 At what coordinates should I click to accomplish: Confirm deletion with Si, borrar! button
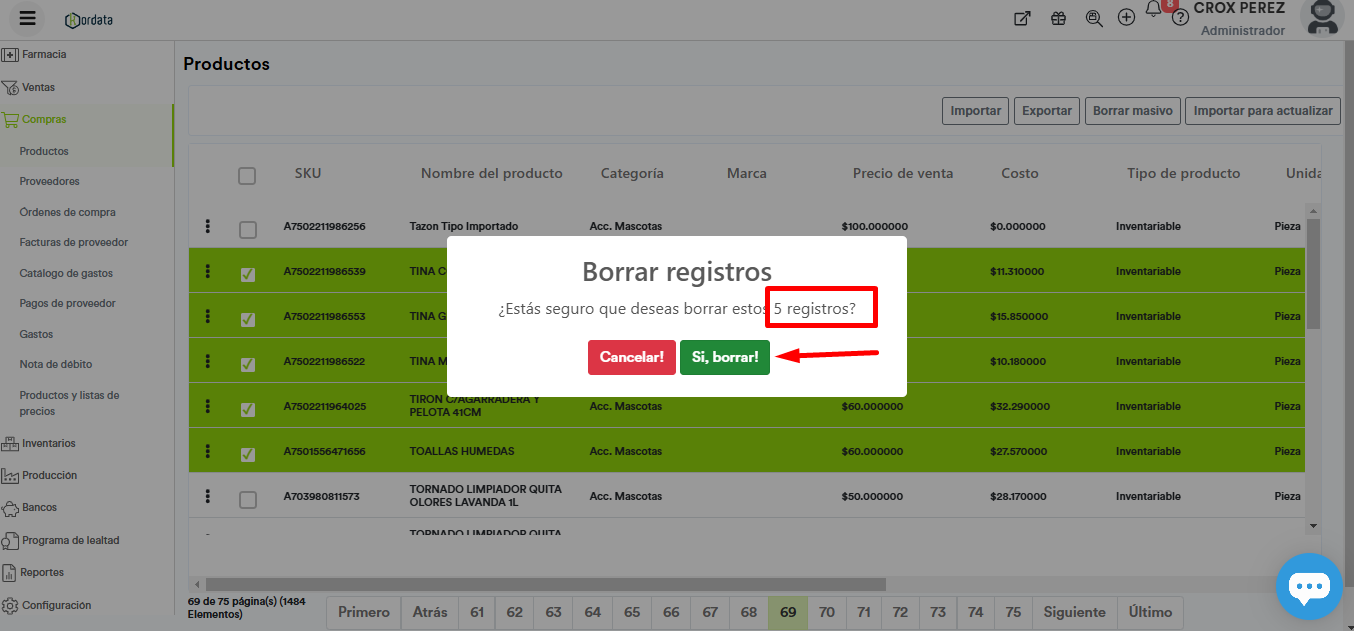(724, 357)
